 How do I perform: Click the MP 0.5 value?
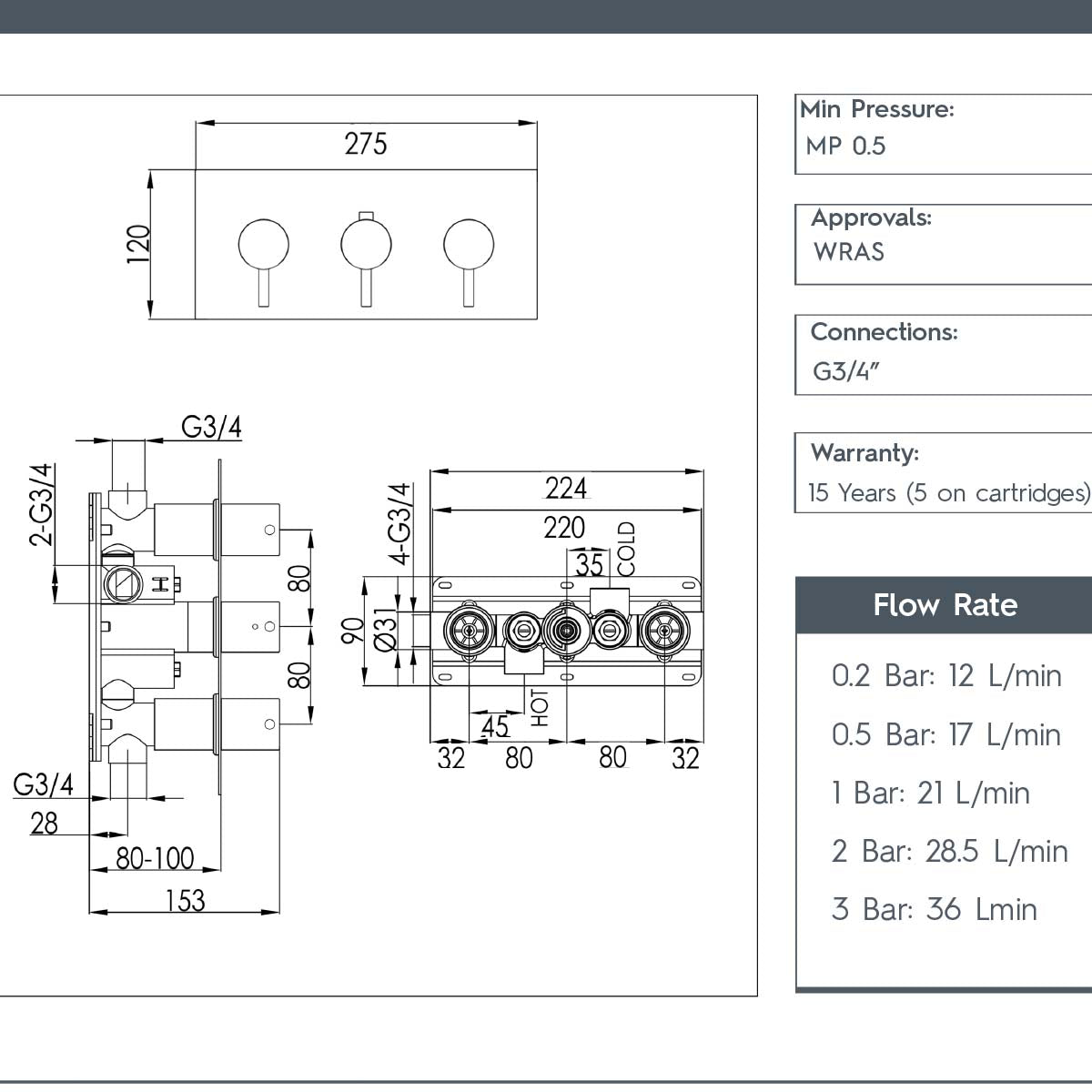click(845, 146)
